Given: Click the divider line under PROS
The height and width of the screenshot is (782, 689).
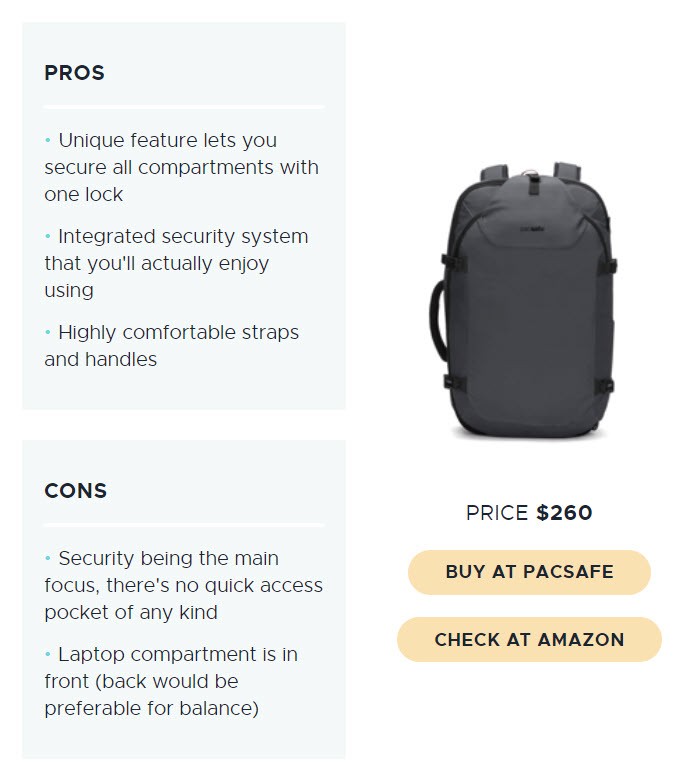Looking at the screenshot, I should click(x=184, y=106).
